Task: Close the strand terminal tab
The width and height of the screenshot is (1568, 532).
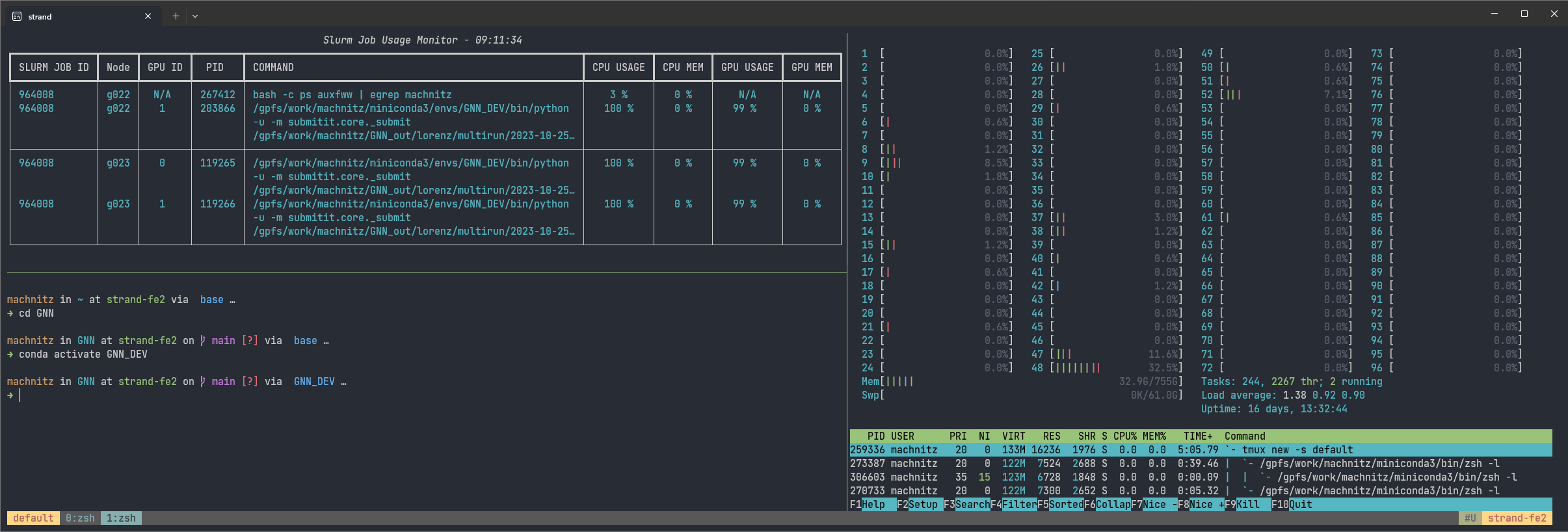Action: 148,16
